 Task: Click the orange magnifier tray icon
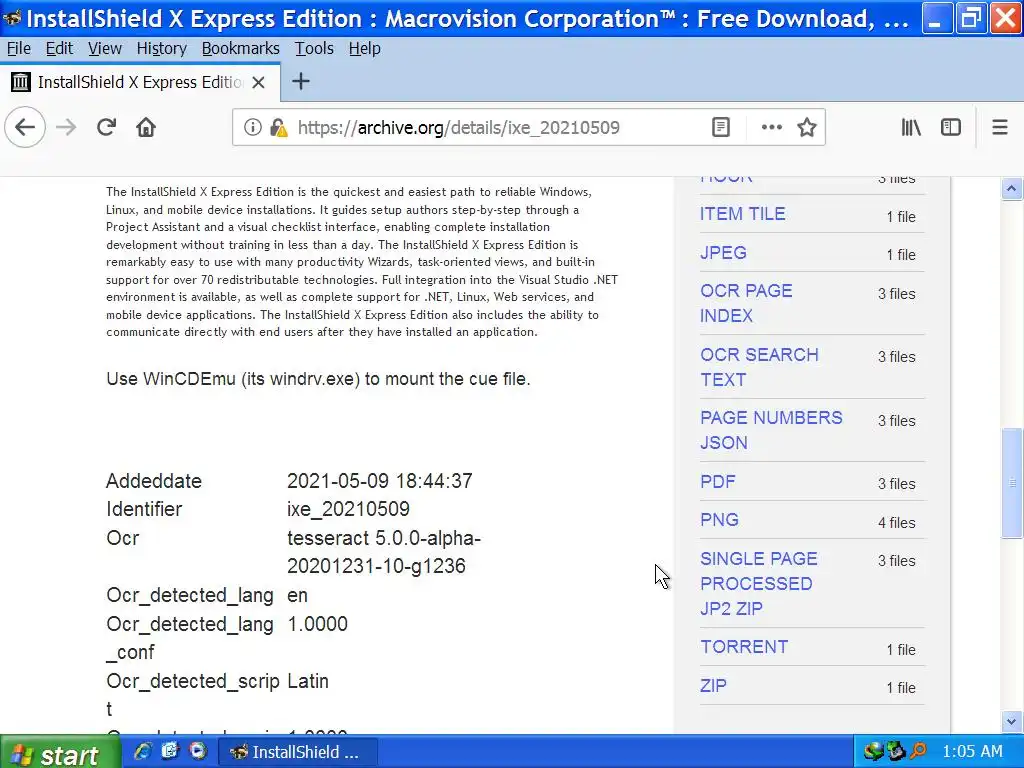pyautogui.click(x=918, y=752)
